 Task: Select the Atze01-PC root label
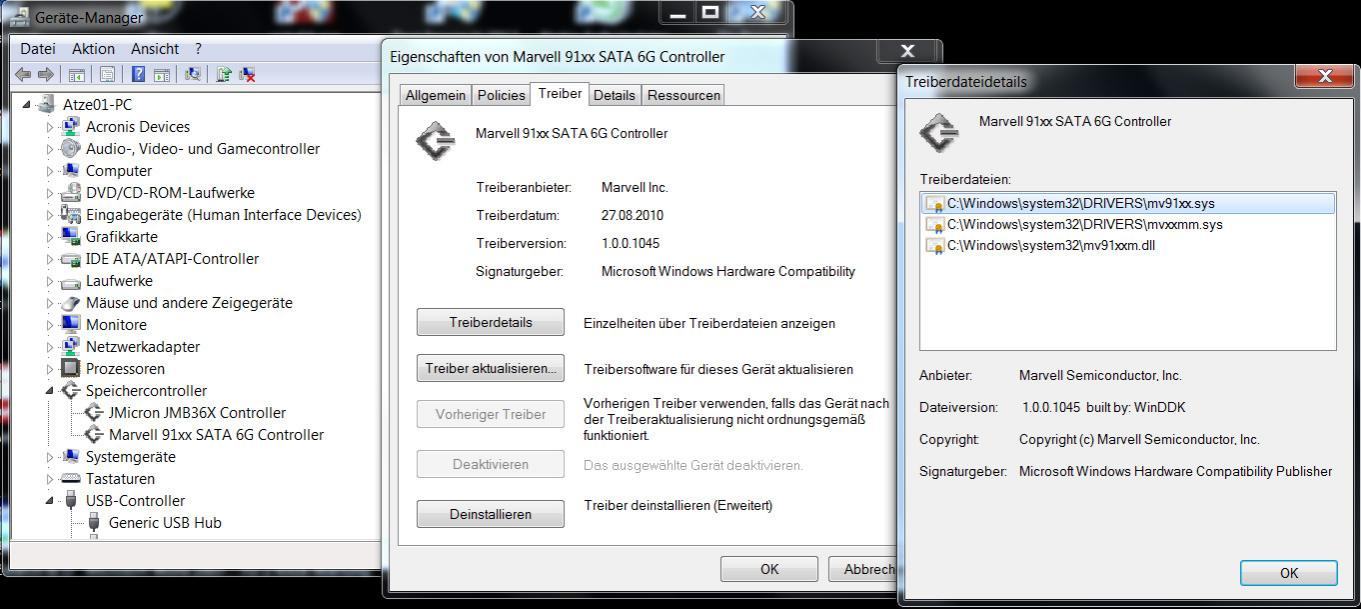97,105
